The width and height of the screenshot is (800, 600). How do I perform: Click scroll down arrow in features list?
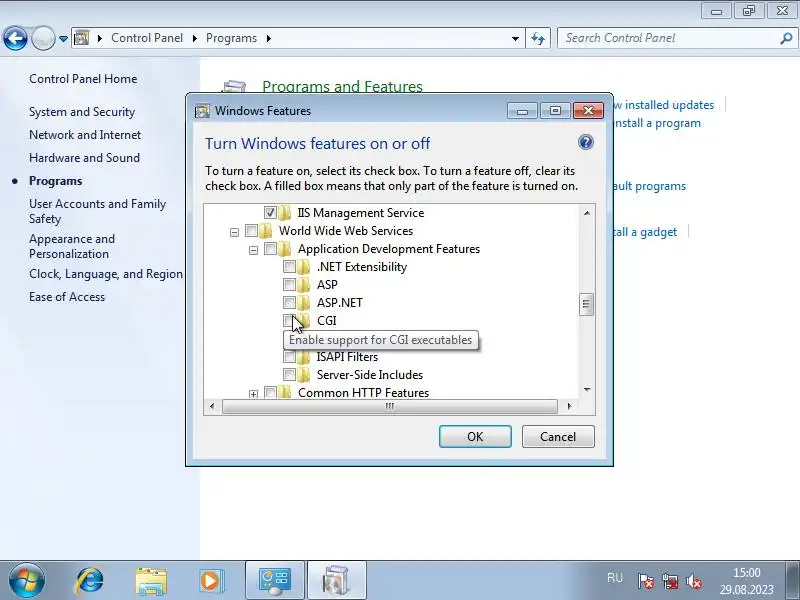pos(587,390)
